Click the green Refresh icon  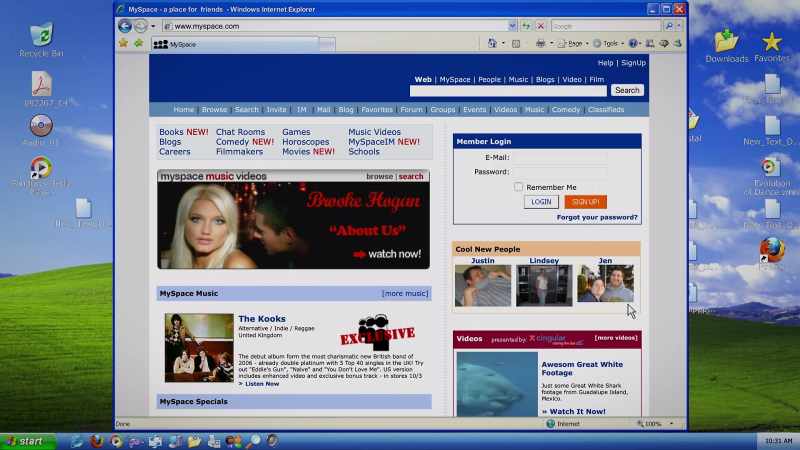point(526,26)
